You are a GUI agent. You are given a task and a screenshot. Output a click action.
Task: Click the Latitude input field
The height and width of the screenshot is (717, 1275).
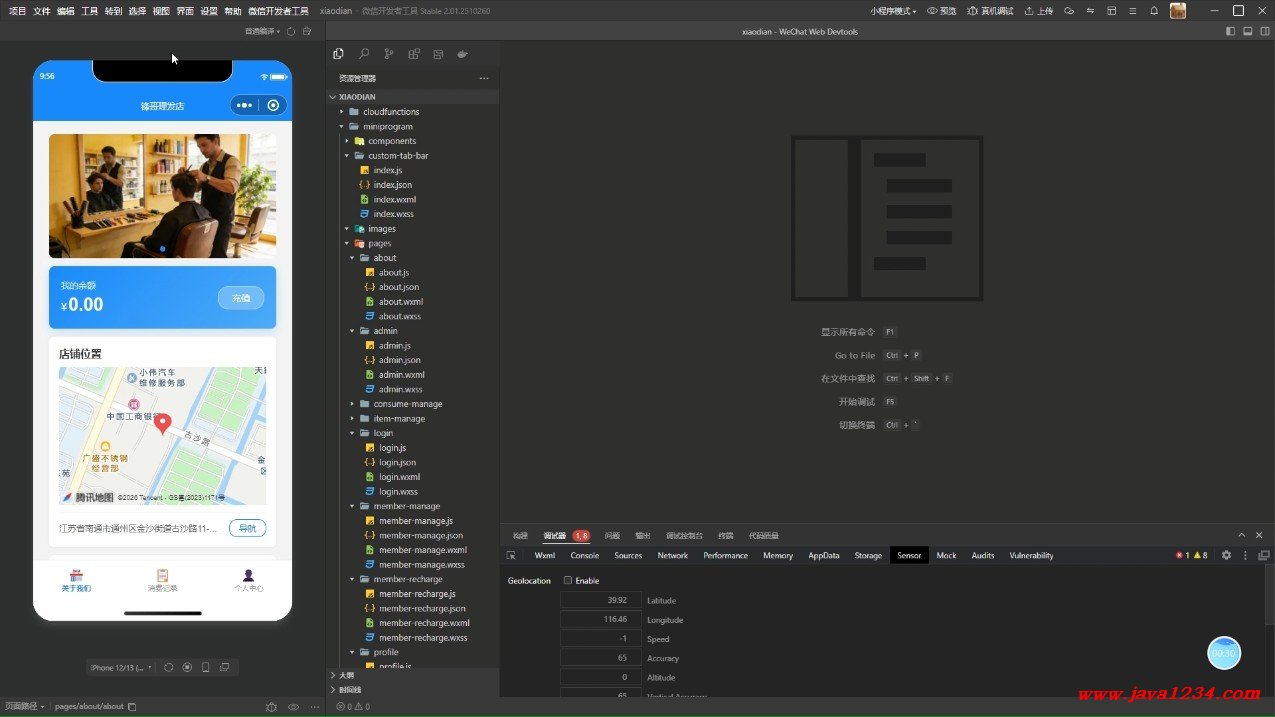pos(600,601)
